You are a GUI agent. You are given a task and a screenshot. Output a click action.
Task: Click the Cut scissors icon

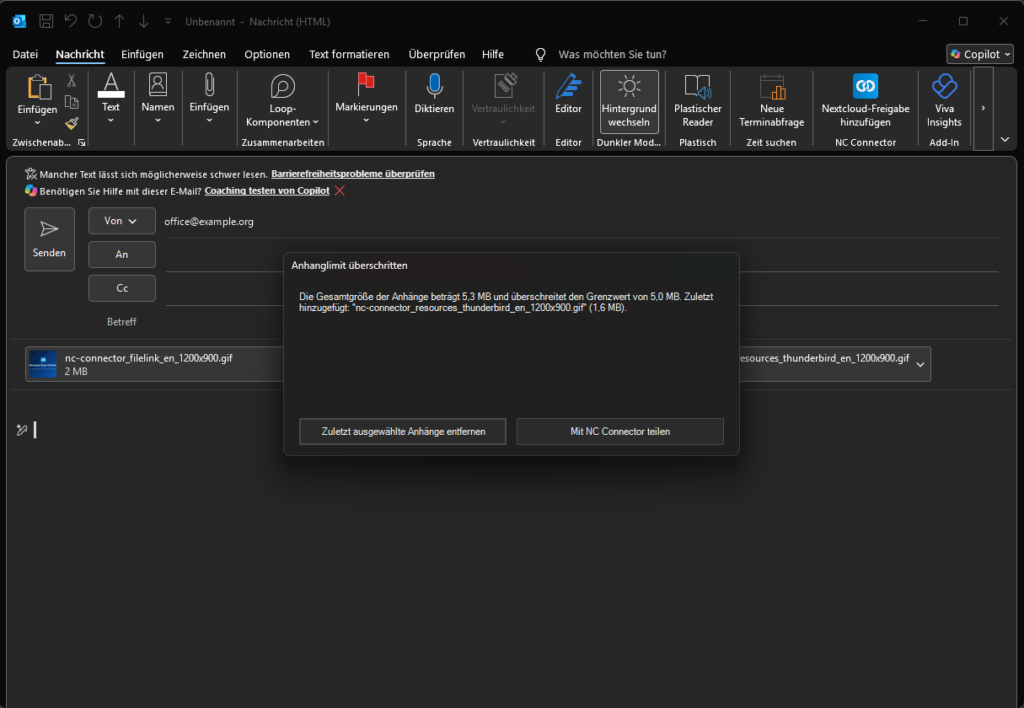[72, 81]
